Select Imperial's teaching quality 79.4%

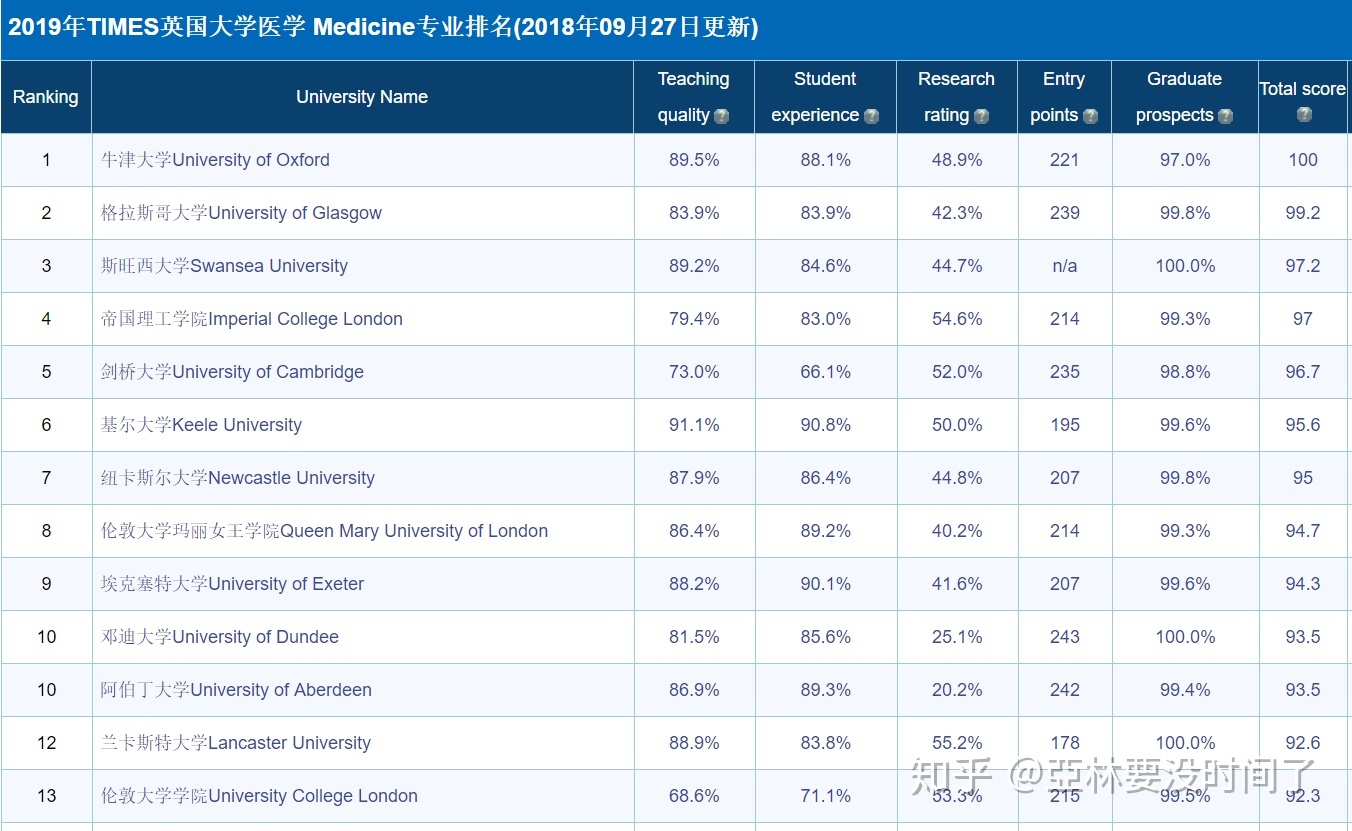(x=694, y=319)
